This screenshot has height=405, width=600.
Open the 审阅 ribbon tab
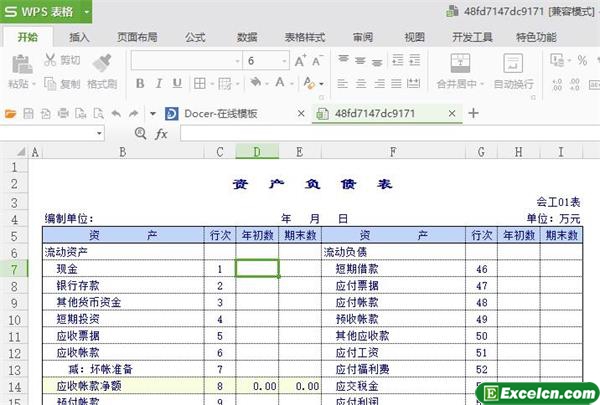coord(363,37)
